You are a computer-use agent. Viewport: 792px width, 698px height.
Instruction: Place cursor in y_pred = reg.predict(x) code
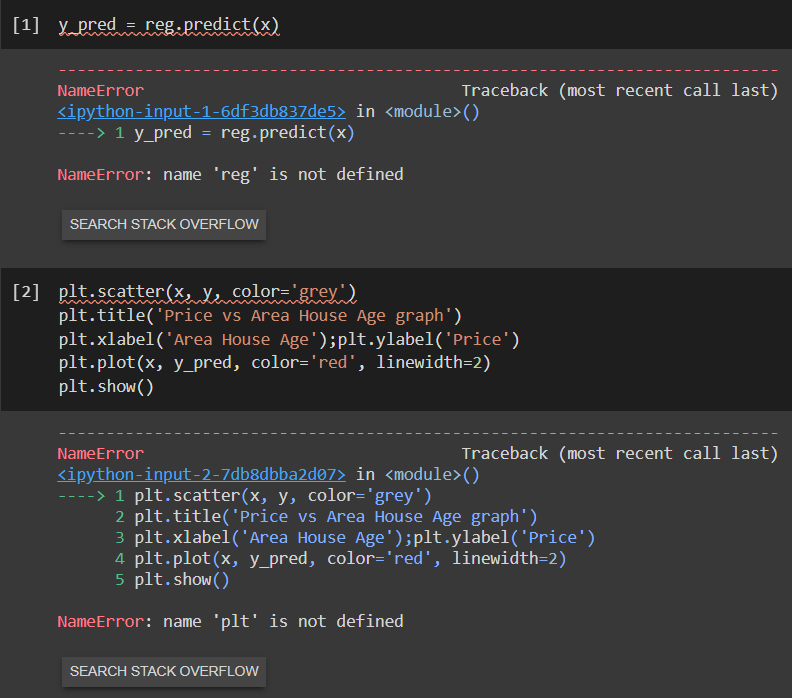tap(169, 25)
